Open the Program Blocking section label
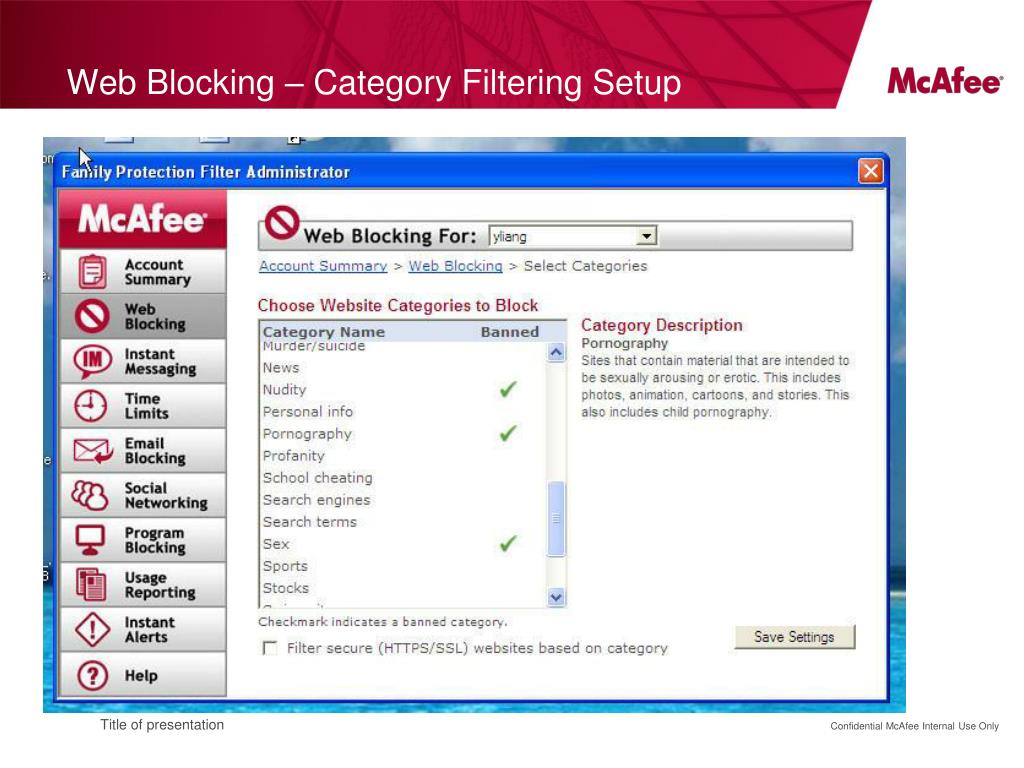Image resolution: width=1024 pixels, height=768 pixels. click(155, 540)
